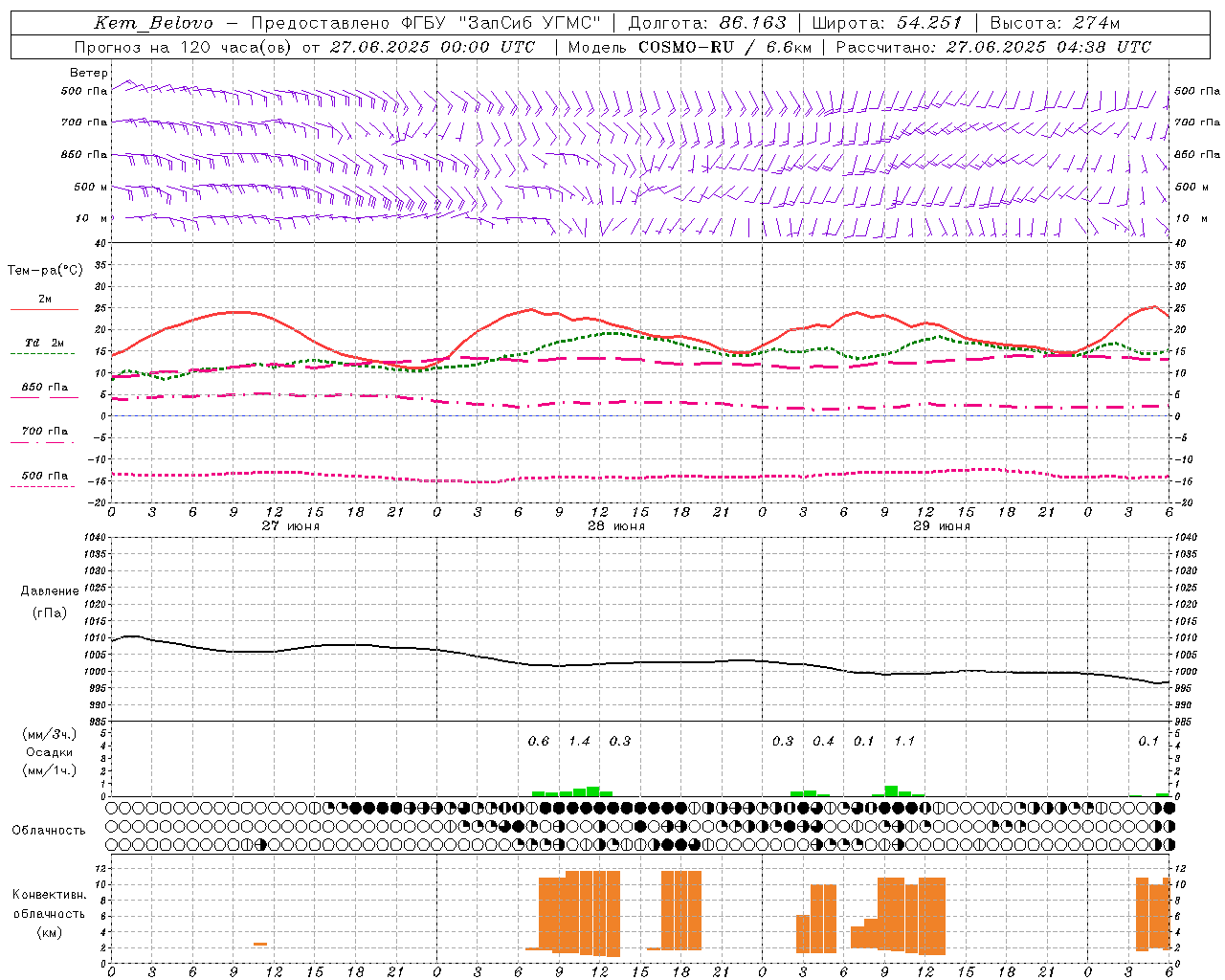Click the "Td 2м" dew point legend entry
Viewport: 1225px width, 980px height.
click(45, 343)
